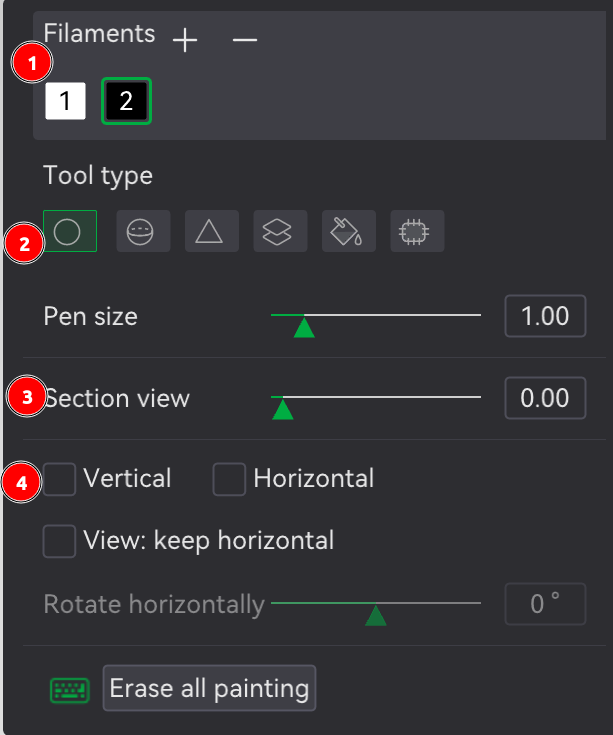Enable the Vertical checkbox
The image size is (613, 735).
click(x=59, y=479)
